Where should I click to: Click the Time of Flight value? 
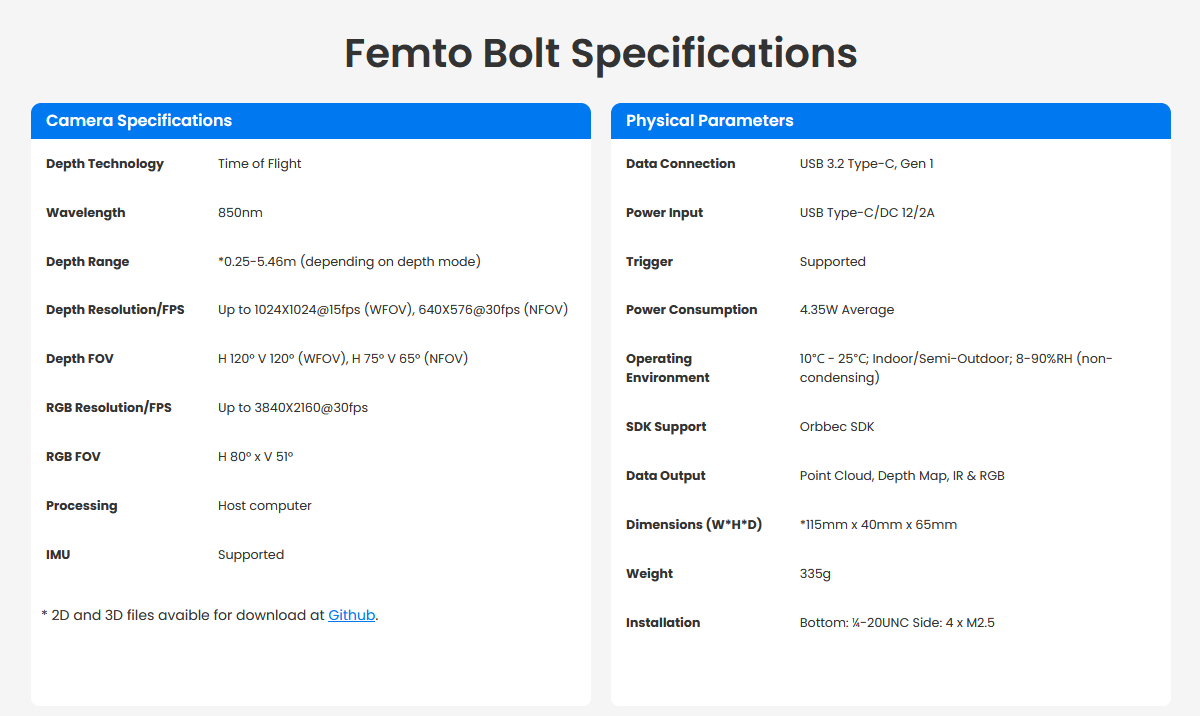[259, 164]
